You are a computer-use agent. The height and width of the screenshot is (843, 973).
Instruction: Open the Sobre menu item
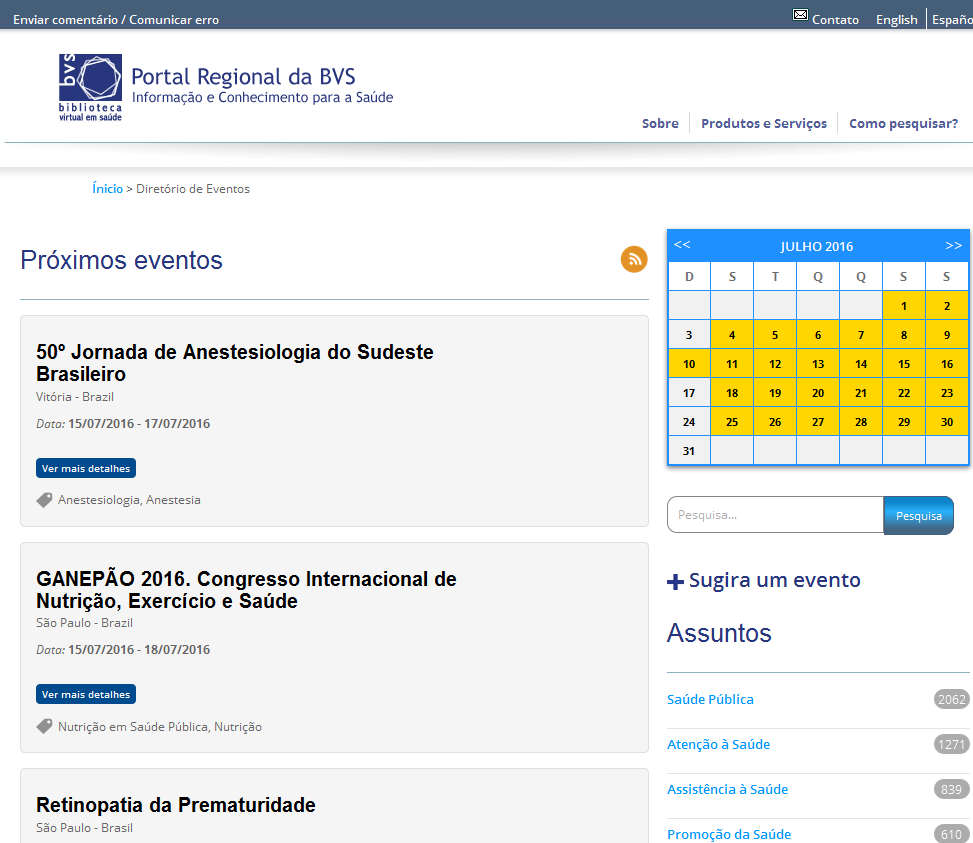660,123
